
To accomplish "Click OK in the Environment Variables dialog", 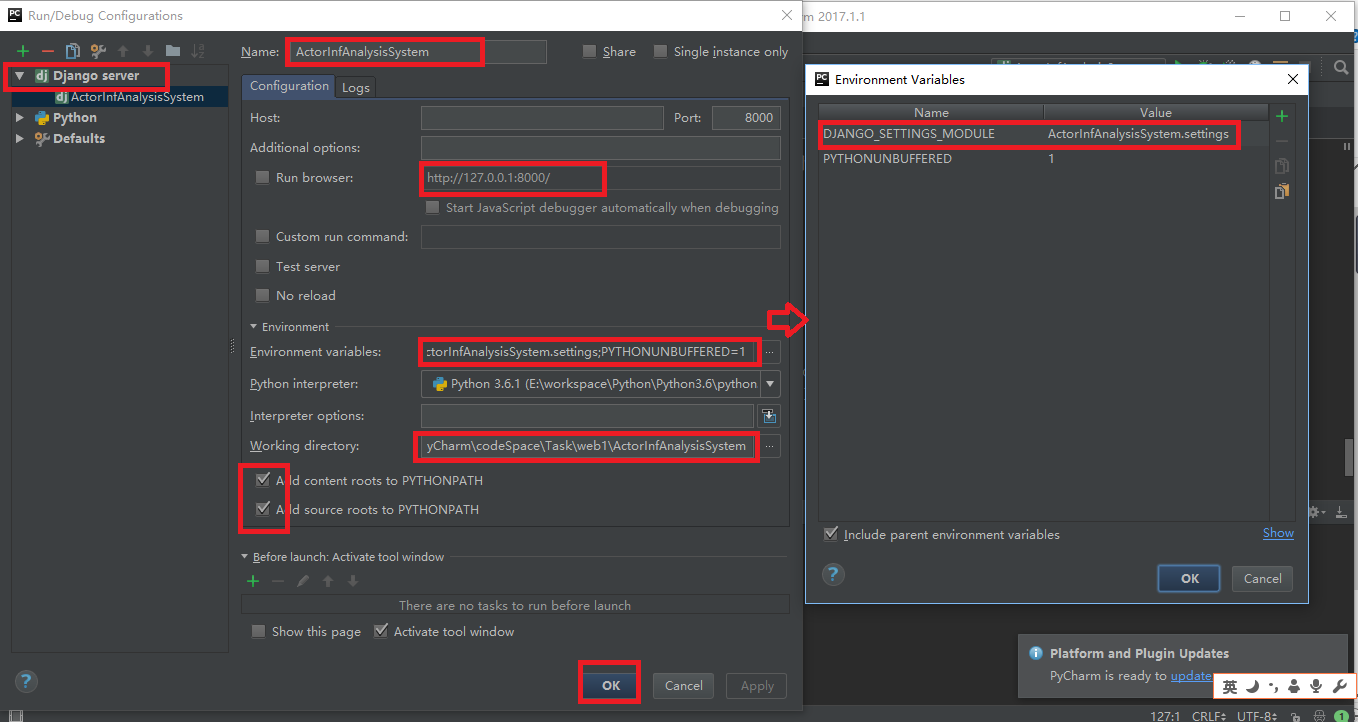I will pyautogui.click(x=1189, y=578).
